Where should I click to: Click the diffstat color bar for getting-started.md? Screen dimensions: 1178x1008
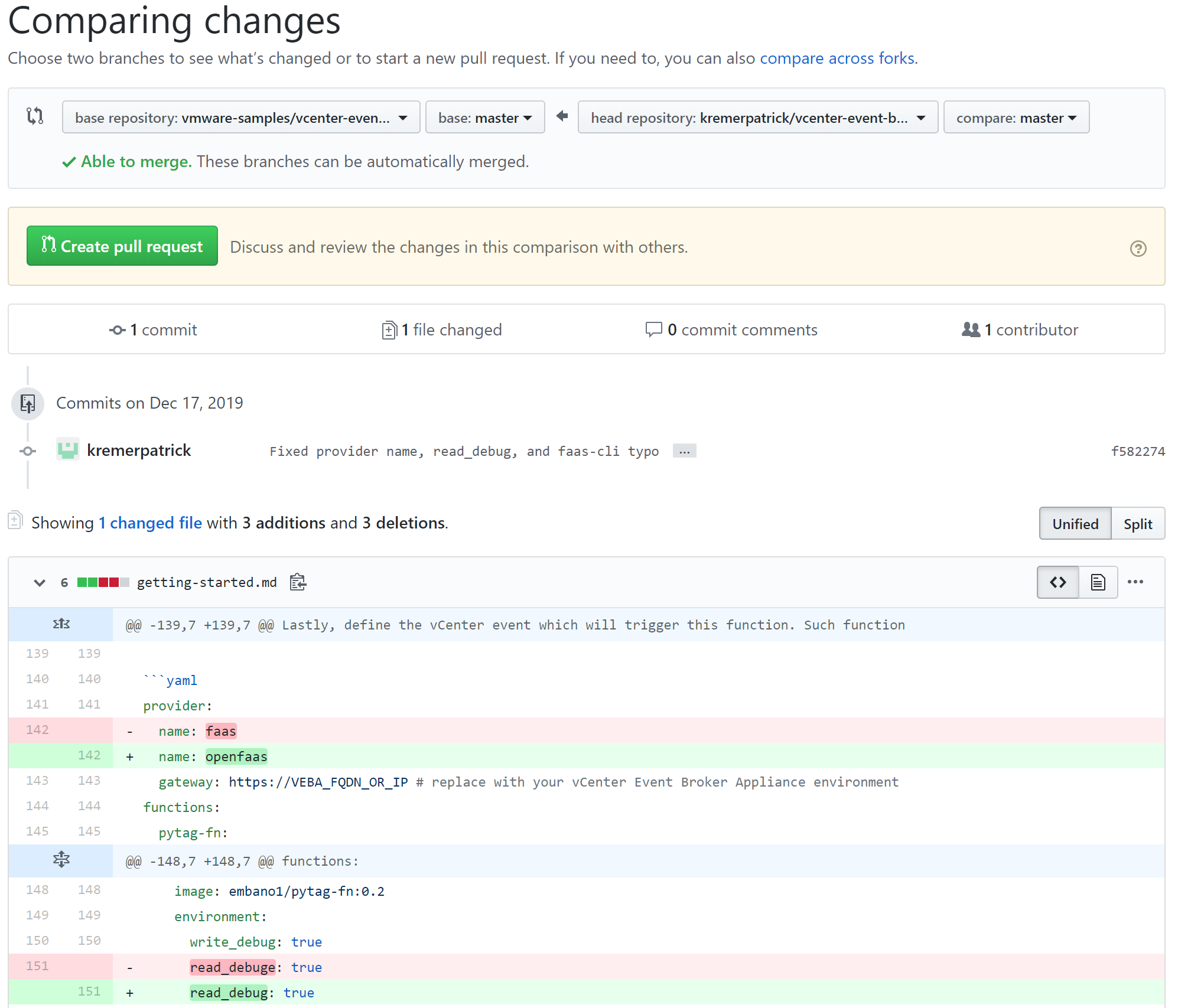pos(103,583)
